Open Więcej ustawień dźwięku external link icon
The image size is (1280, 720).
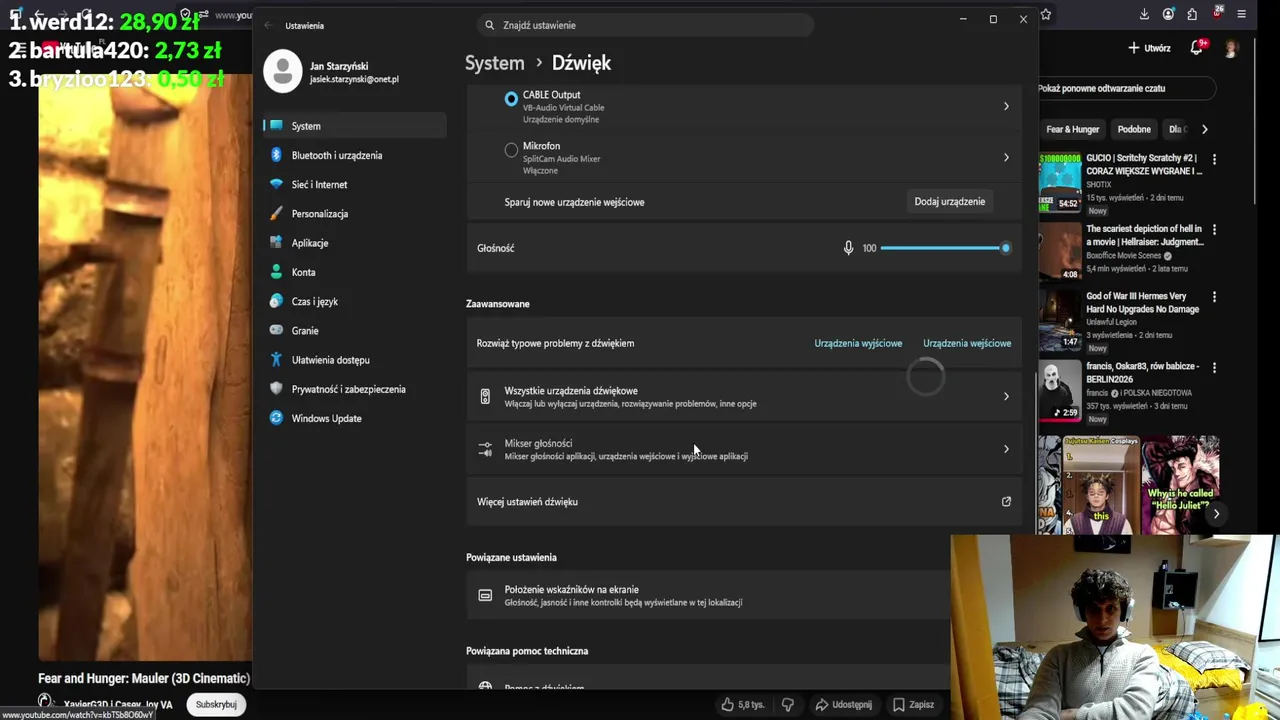[x=1006, y=502]
